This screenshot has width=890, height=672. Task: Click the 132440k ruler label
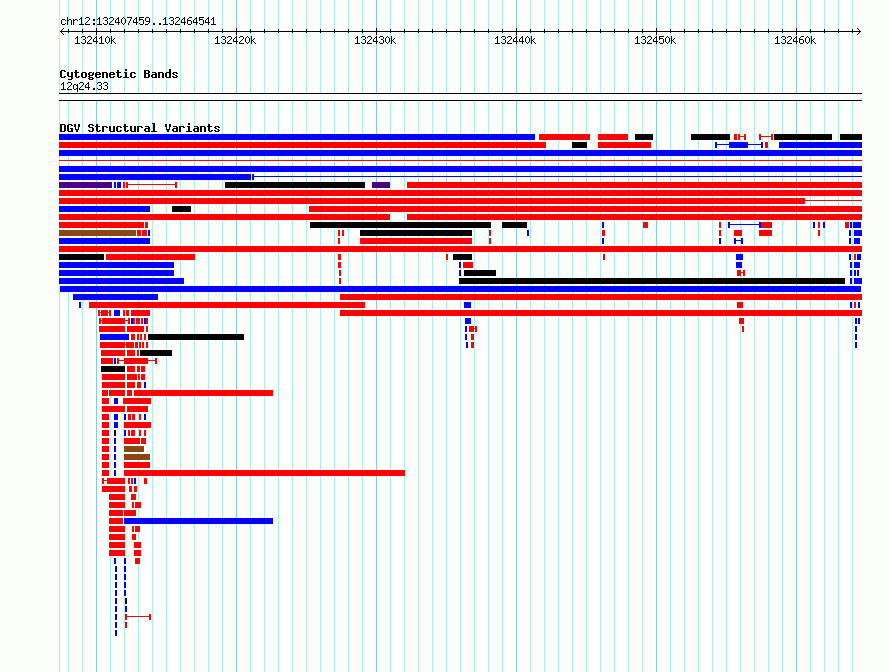[515, 40]
